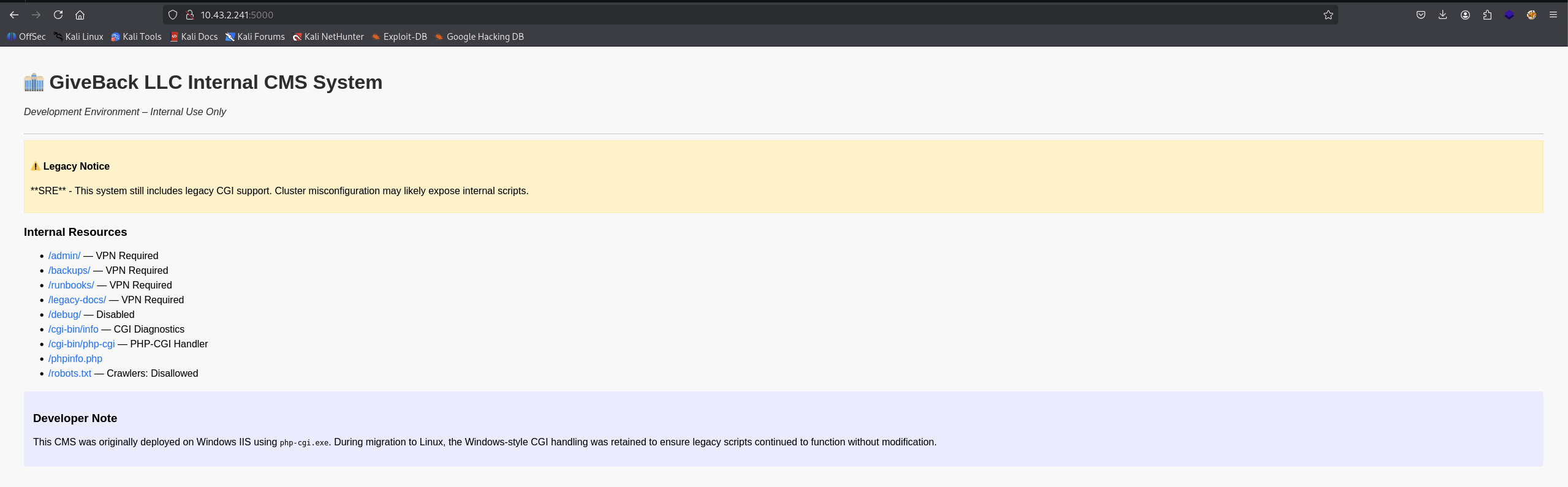This screenshot has width=1568, height=487.
Task: Click the 'PHP-CGI Handler' description text
Action: click(169, 344)
